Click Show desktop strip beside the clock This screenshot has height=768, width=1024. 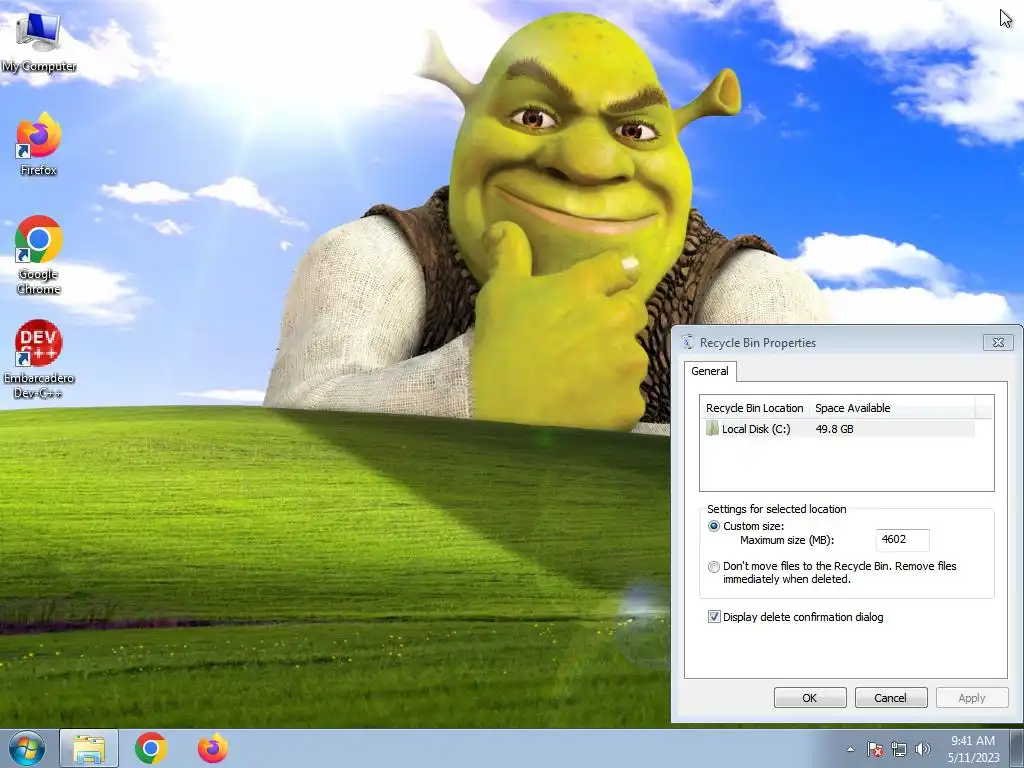tap(1017, 748)
